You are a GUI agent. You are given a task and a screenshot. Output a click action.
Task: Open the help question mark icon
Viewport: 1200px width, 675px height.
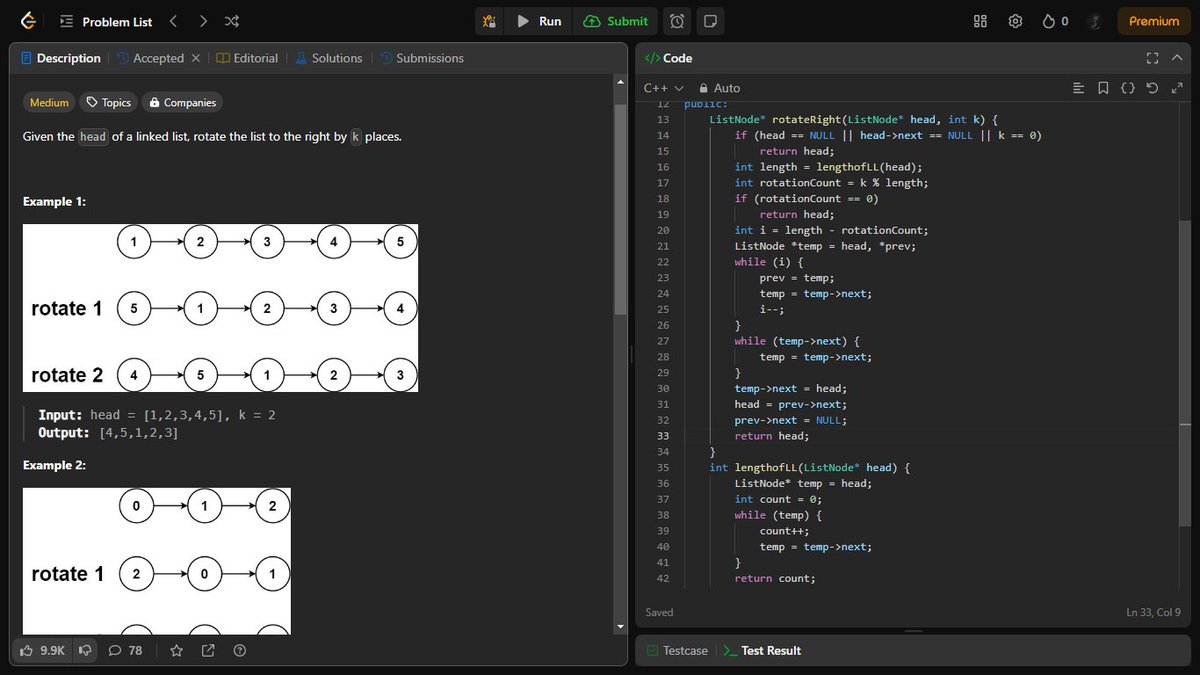239,651
